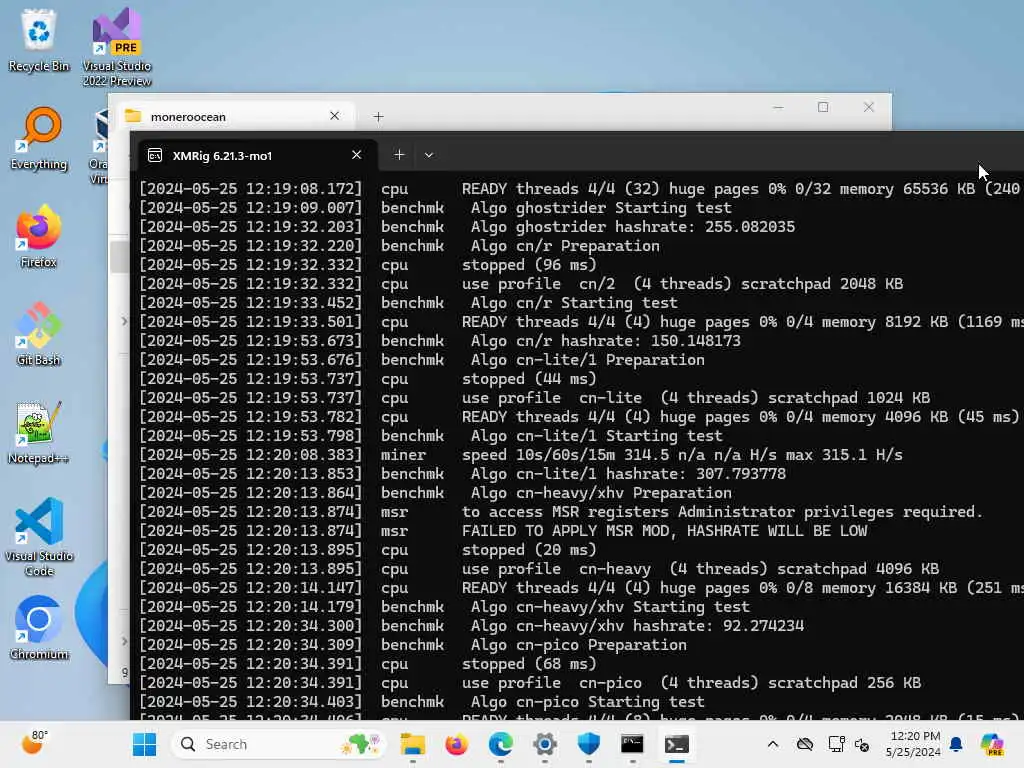Image resolution: width=1024 pixels, height=768 pixels.
Task: Open Visual Studio Code desktop shortcut
Action: pos(39,537)
